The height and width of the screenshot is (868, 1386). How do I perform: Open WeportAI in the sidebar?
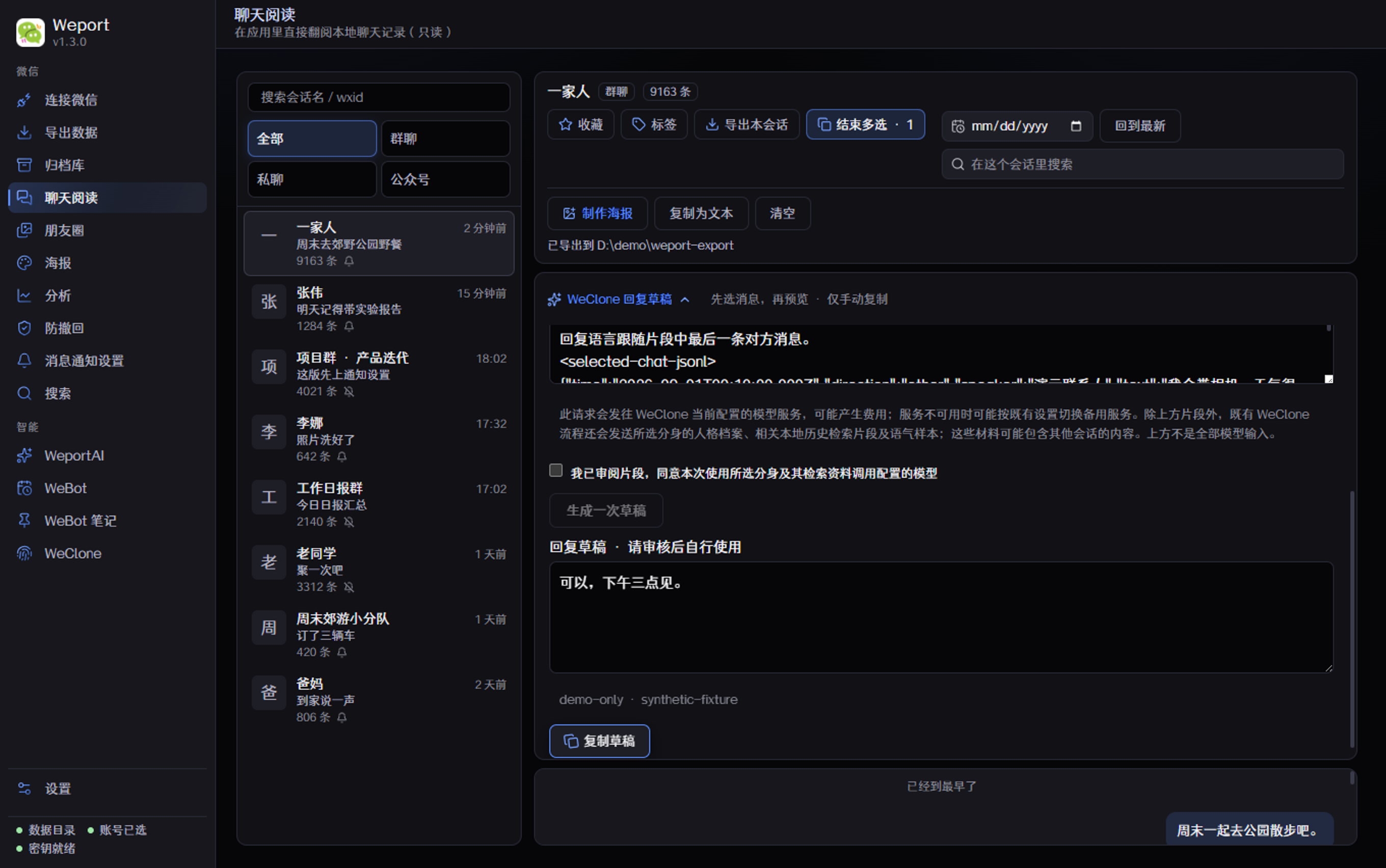pos(108,456)
